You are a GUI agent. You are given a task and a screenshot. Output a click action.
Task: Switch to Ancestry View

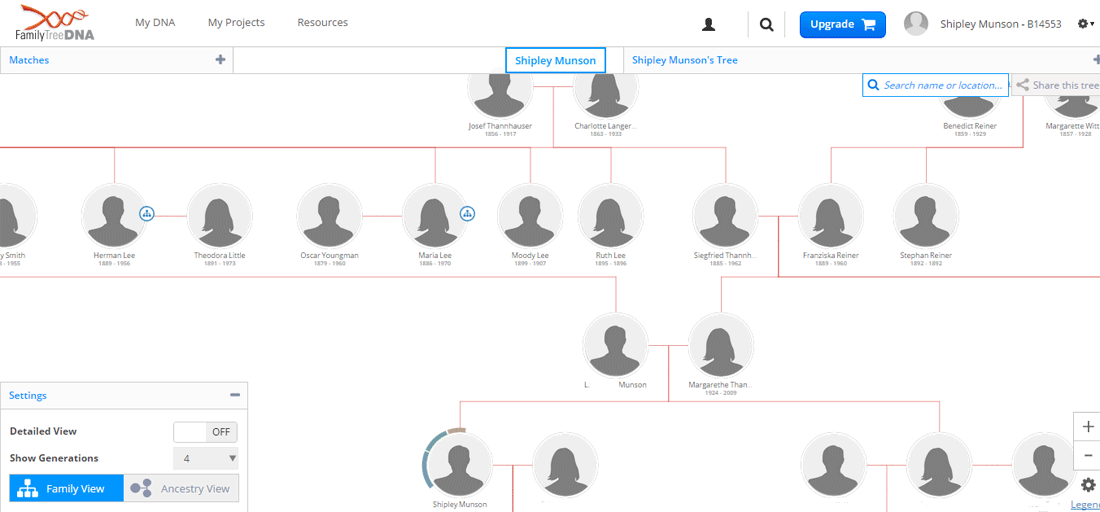[x=182, y=489]
